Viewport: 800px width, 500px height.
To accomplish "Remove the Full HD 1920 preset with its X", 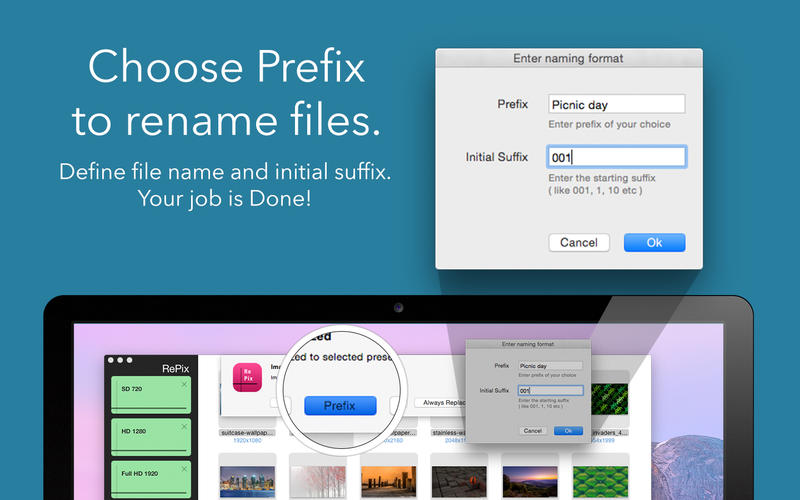I will 184,469.
